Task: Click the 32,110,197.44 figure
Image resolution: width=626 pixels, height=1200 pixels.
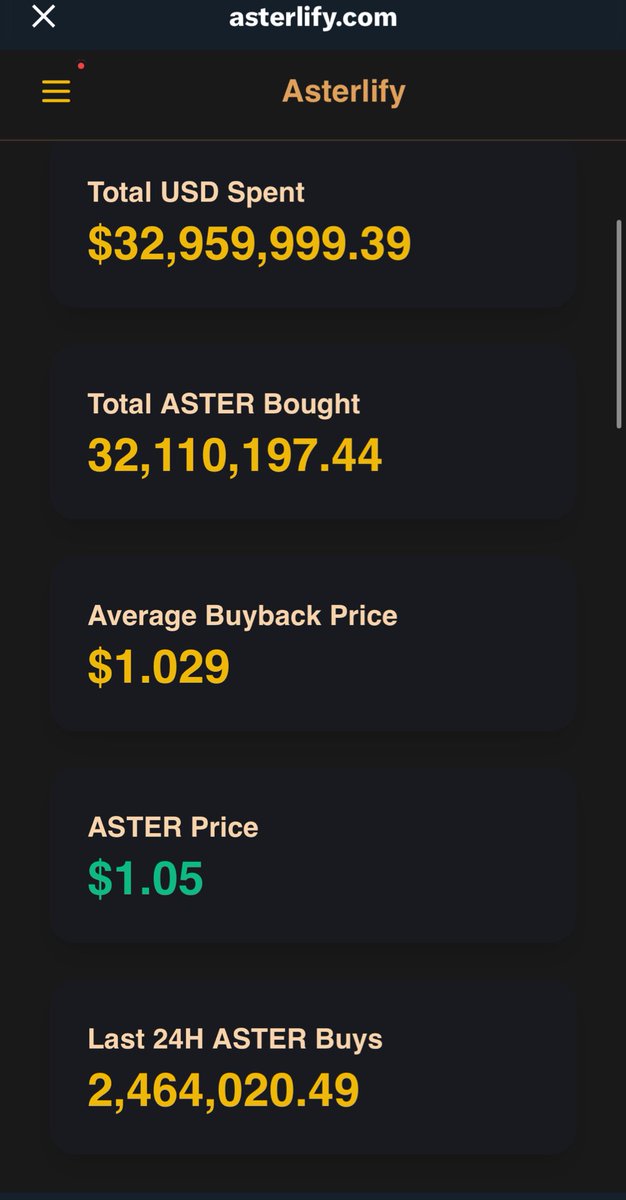Action: 235,455
